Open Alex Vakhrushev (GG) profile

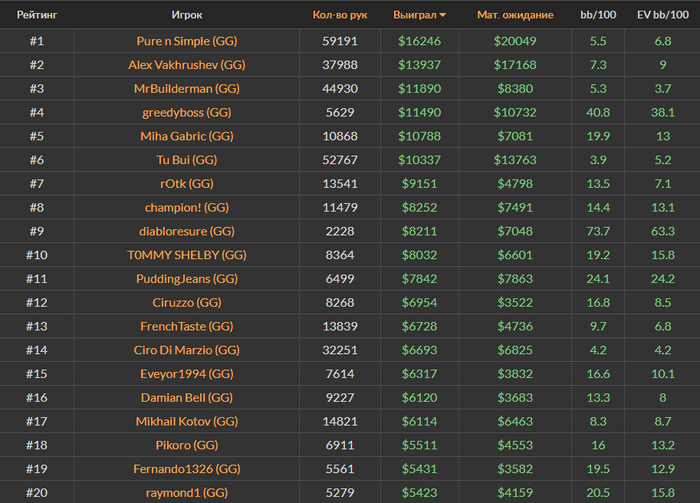tap(187, 65)
